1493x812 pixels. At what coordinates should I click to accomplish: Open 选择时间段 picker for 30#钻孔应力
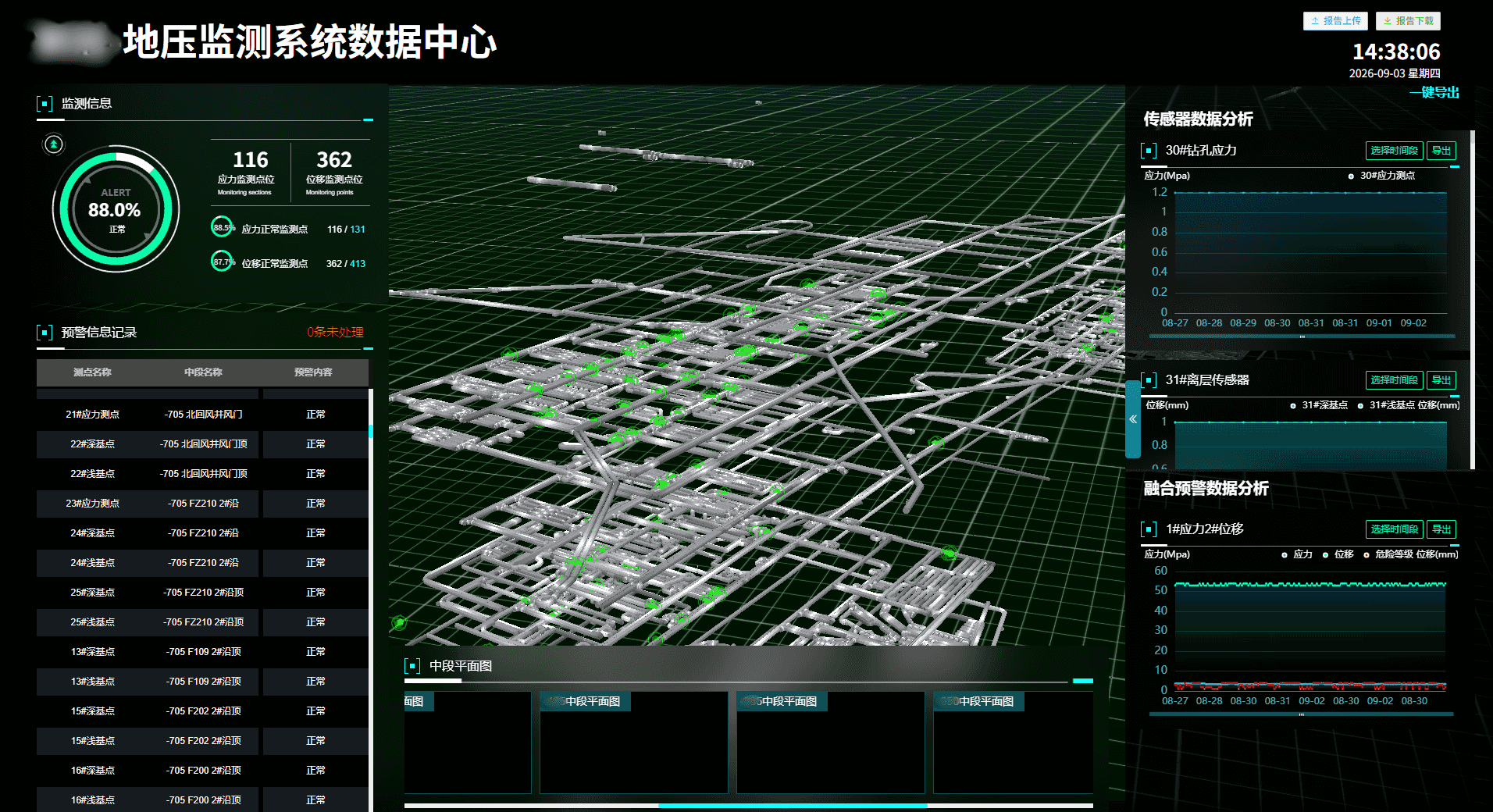[1394, 151]
